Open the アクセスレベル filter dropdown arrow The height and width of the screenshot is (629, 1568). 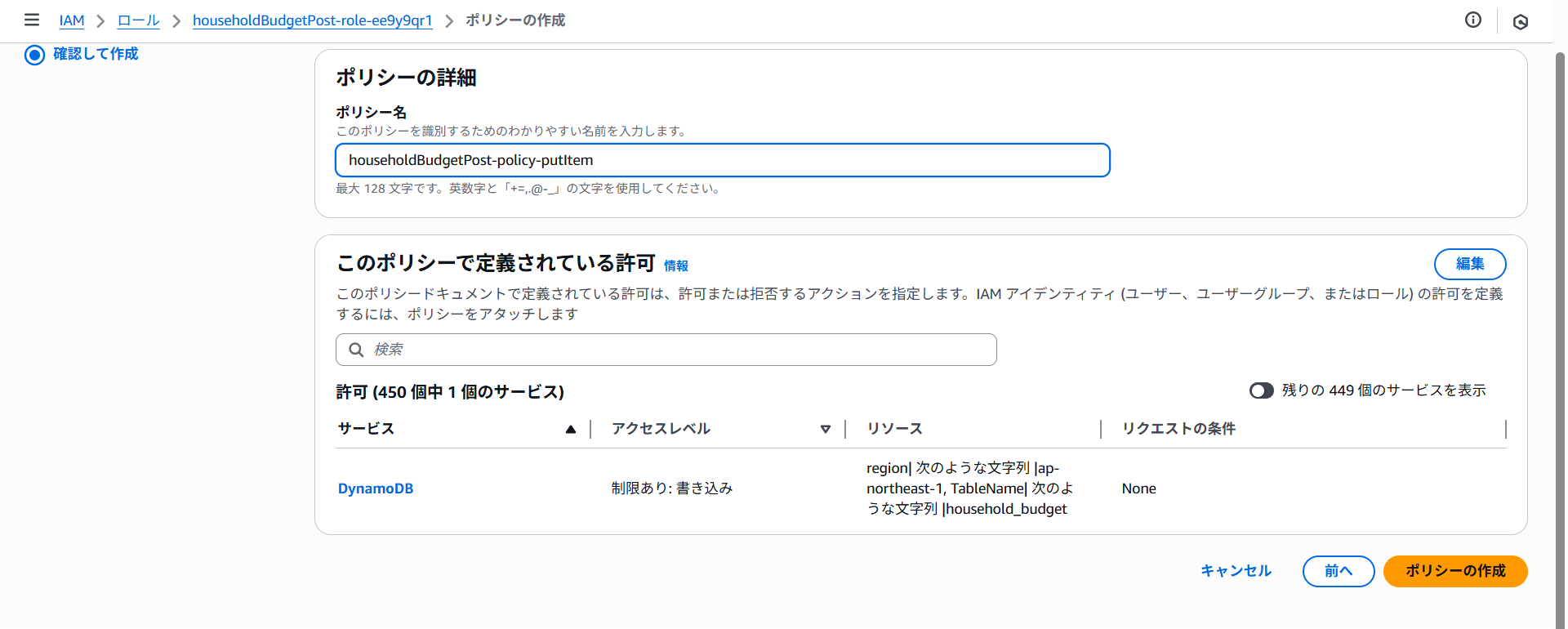pyautogui.click(x=825, y=430)
